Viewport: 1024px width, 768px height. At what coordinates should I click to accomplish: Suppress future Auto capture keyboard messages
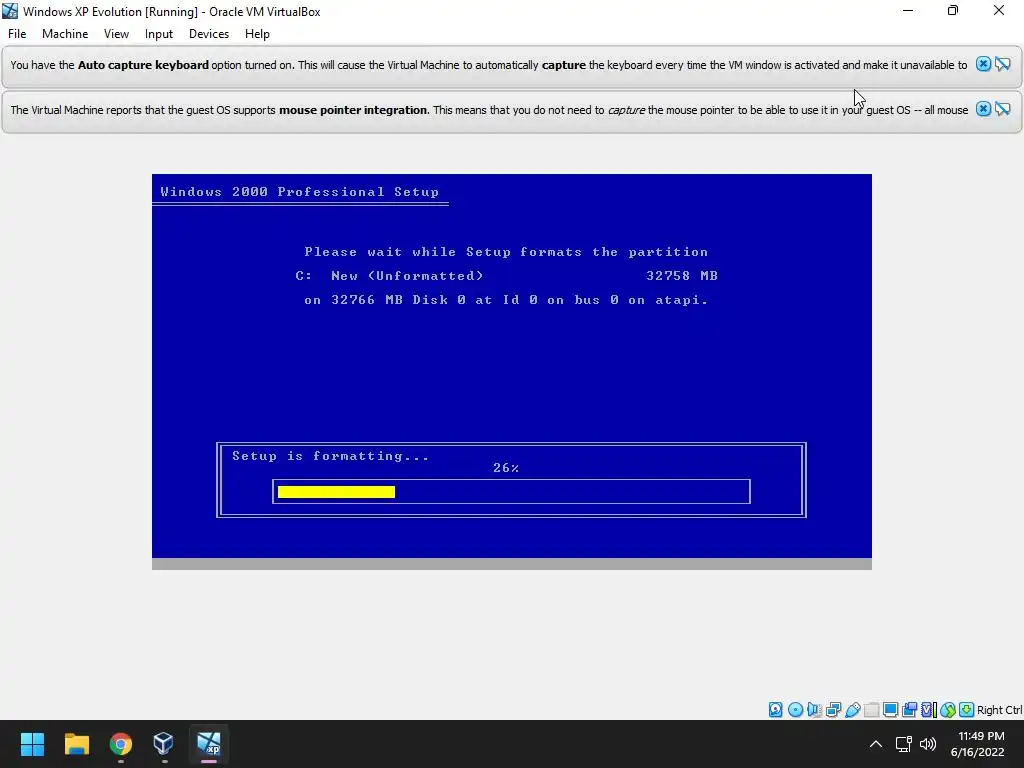pyautogui.click(x=1002, y=64)
